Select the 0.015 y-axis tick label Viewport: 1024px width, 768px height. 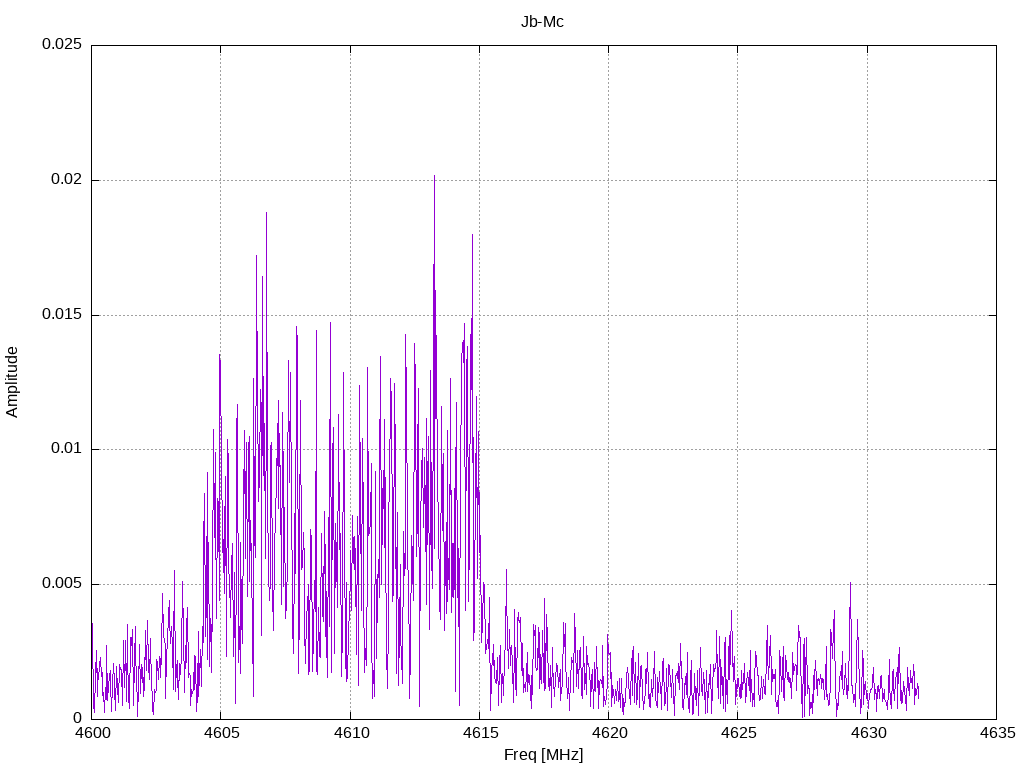[x=61, y=315]
